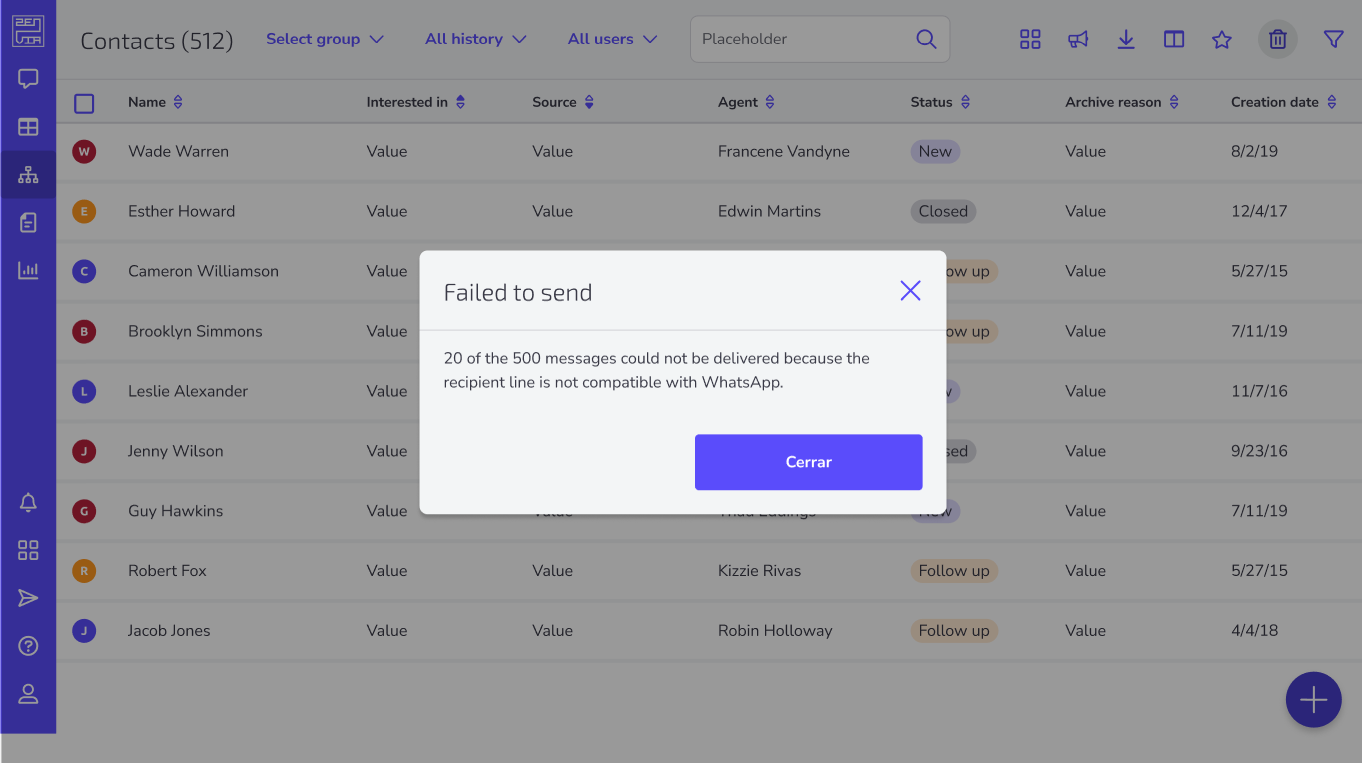Click the download icon in toolbar

pyautogui.click(x=1126, y=39)
